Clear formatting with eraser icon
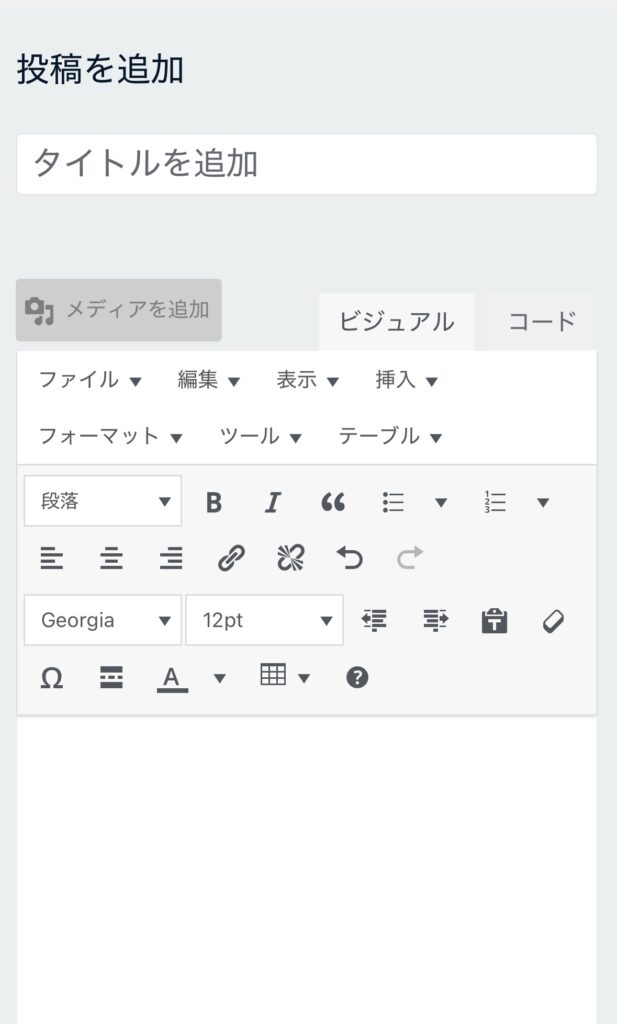The width and height of the screenshot is (617, 1024). click(553, 621)
